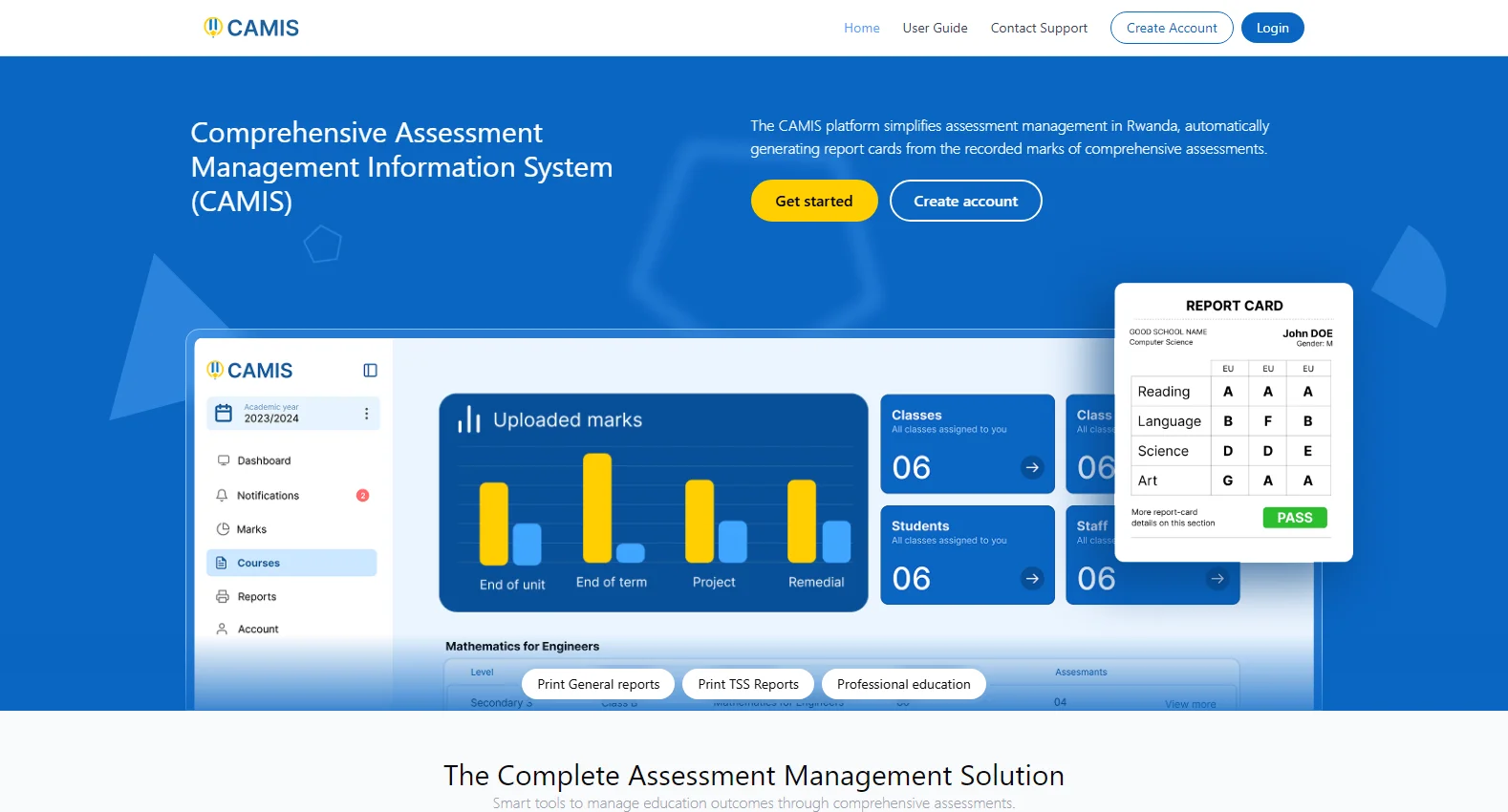1508x812 pixels.
Task: Click 'The Complete Assessment Management Solution' heading
Action: [x=754, y=775]
